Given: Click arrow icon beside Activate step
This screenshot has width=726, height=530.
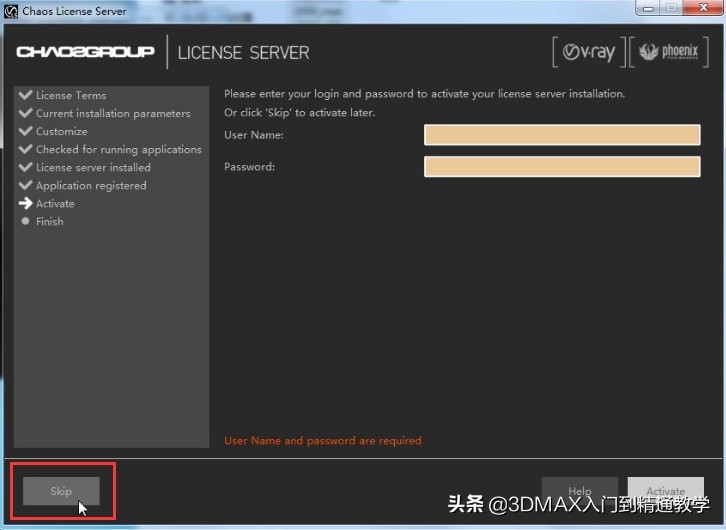Looking at the screenshot, I should click(x=25, y=203).
